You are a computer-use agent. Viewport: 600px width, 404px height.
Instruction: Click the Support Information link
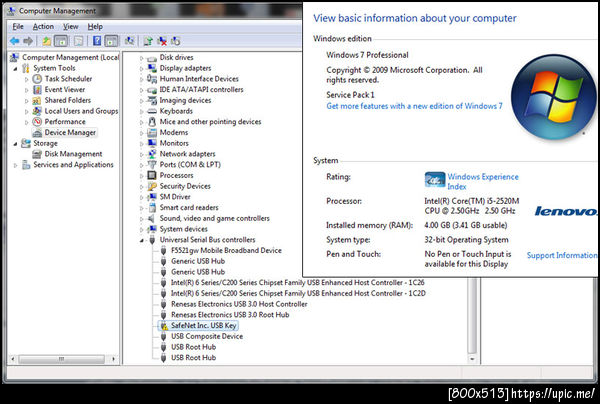562,255
